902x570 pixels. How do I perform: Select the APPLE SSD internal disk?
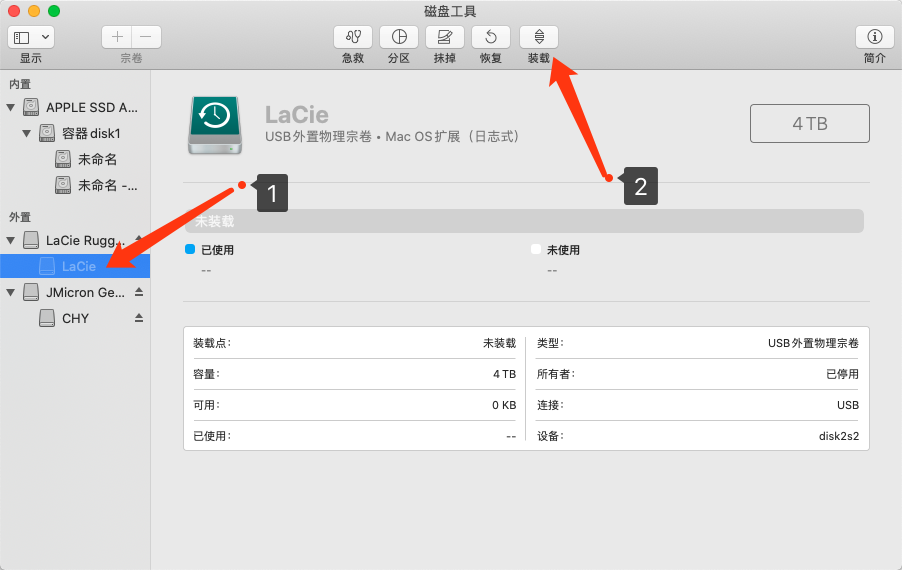[75, 108]
